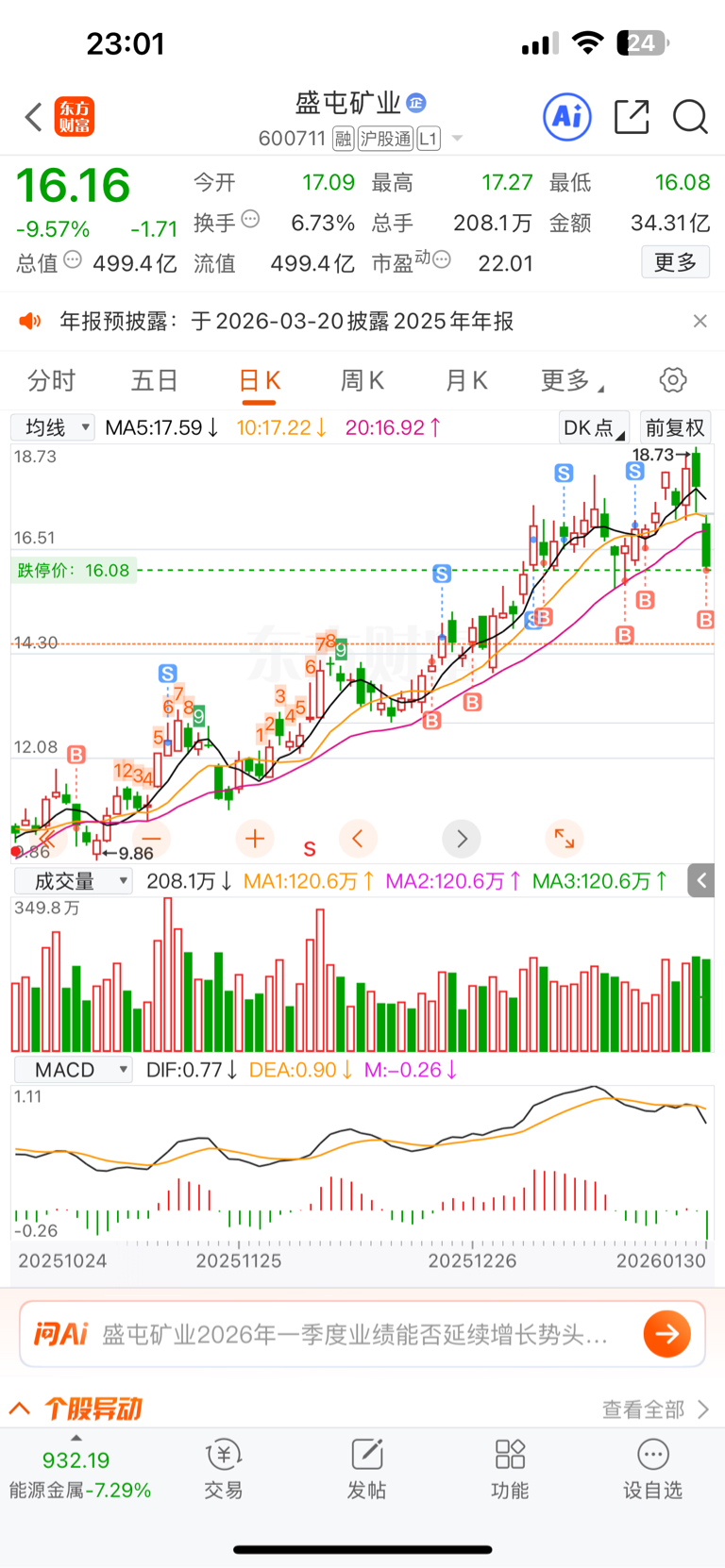Tap the Wi-Fi status icon
725x1568 pixels.
point(588,43)
